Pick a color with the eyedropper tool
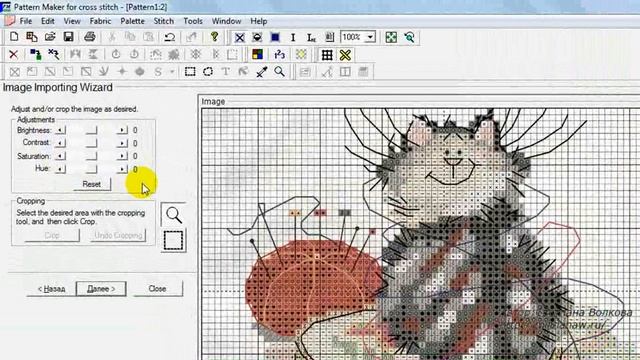Image resolution: width=640 pixels, height=360 pixels. [x=261, y=72]
